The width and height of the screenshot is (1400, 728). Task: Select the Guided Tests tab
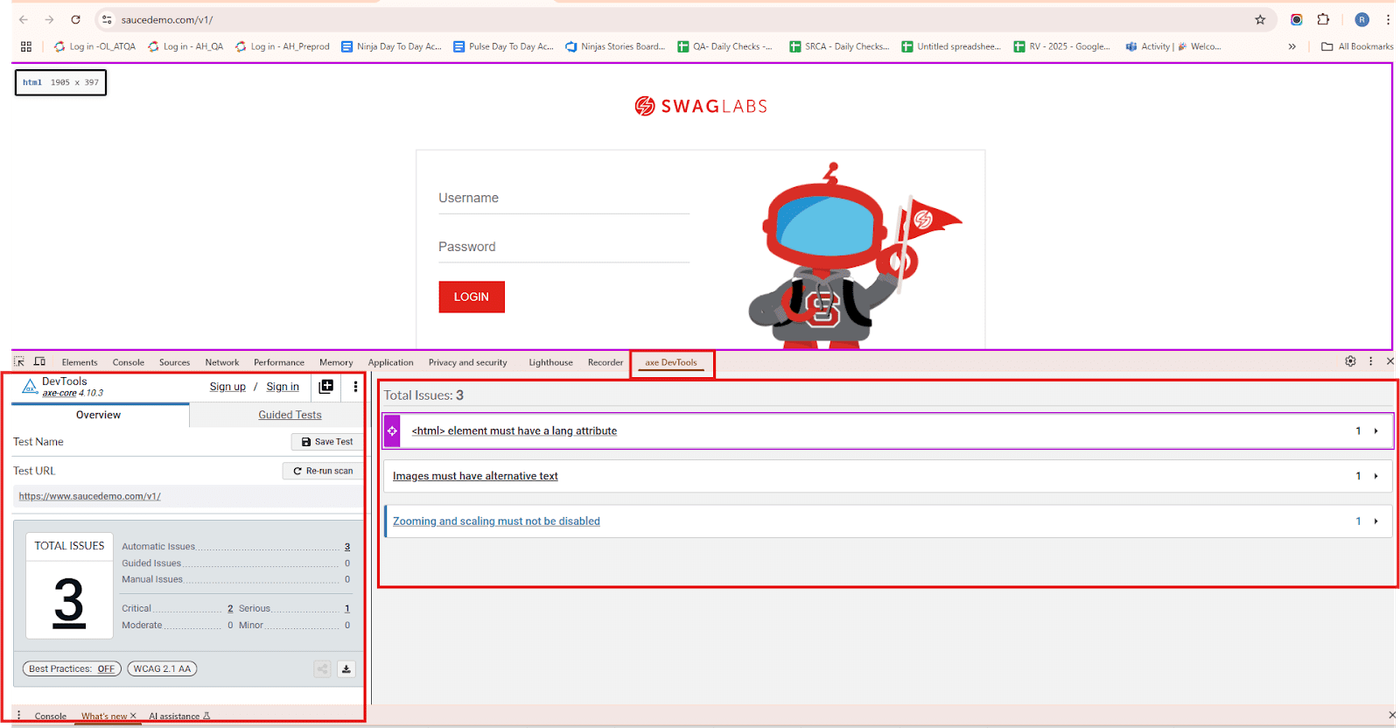coord(290,415)
